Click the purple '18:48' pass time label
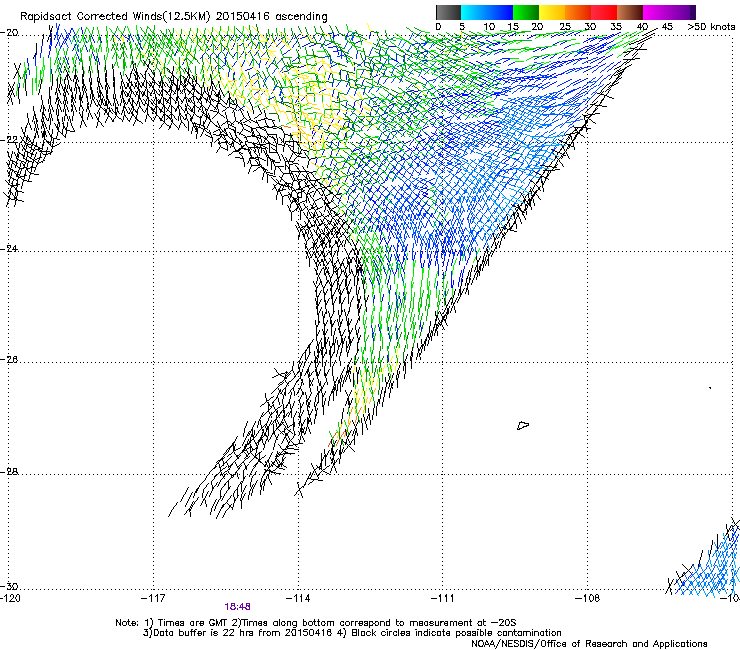Screen dimensions: 740x650 click(237, 607)
